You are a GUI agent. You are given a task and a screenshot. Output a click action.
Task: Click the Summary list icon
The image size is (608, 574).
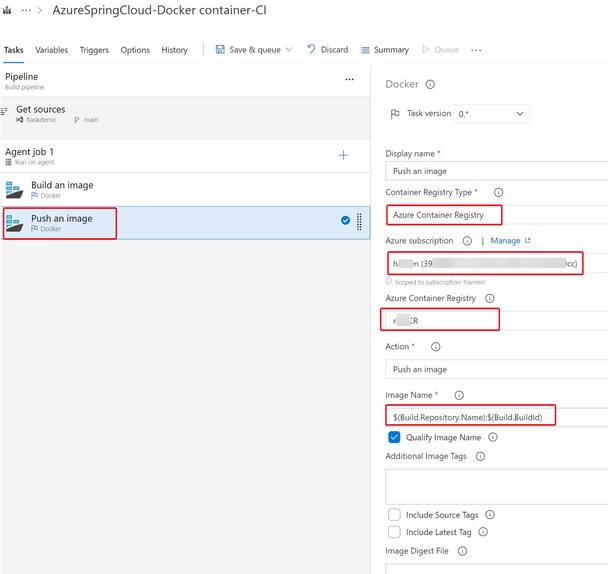pyautogui.click(x=364, y=50)
